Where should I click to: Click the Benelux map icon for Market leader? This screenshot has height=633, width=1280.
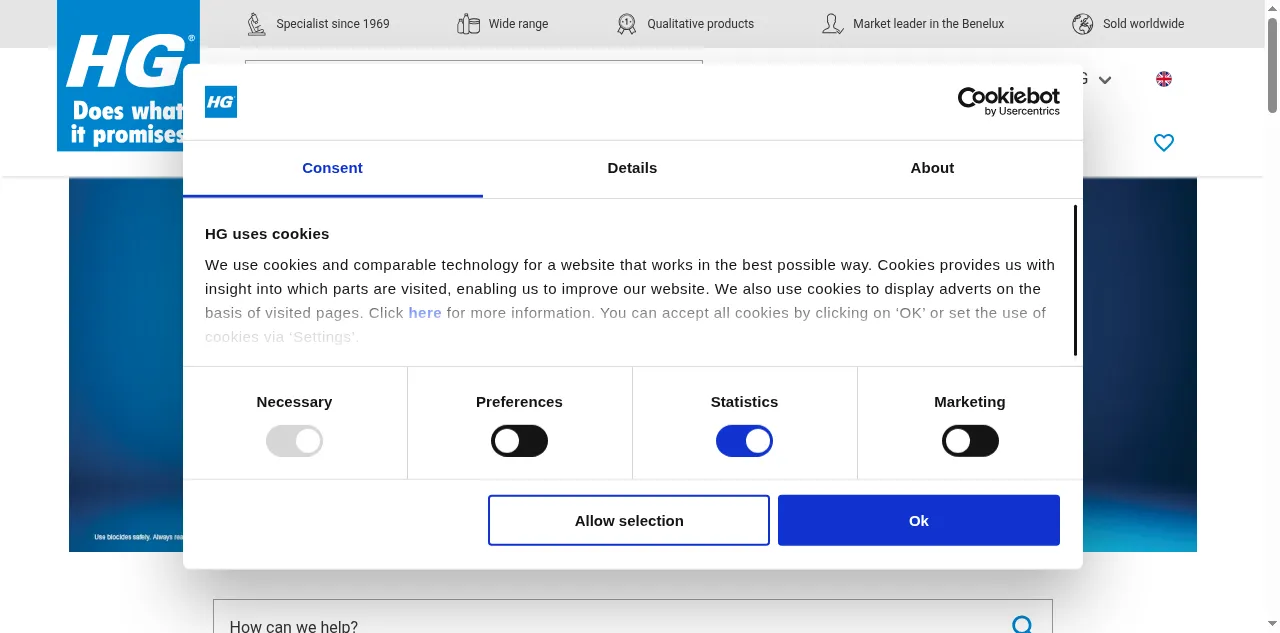click(x=832, y=24)
